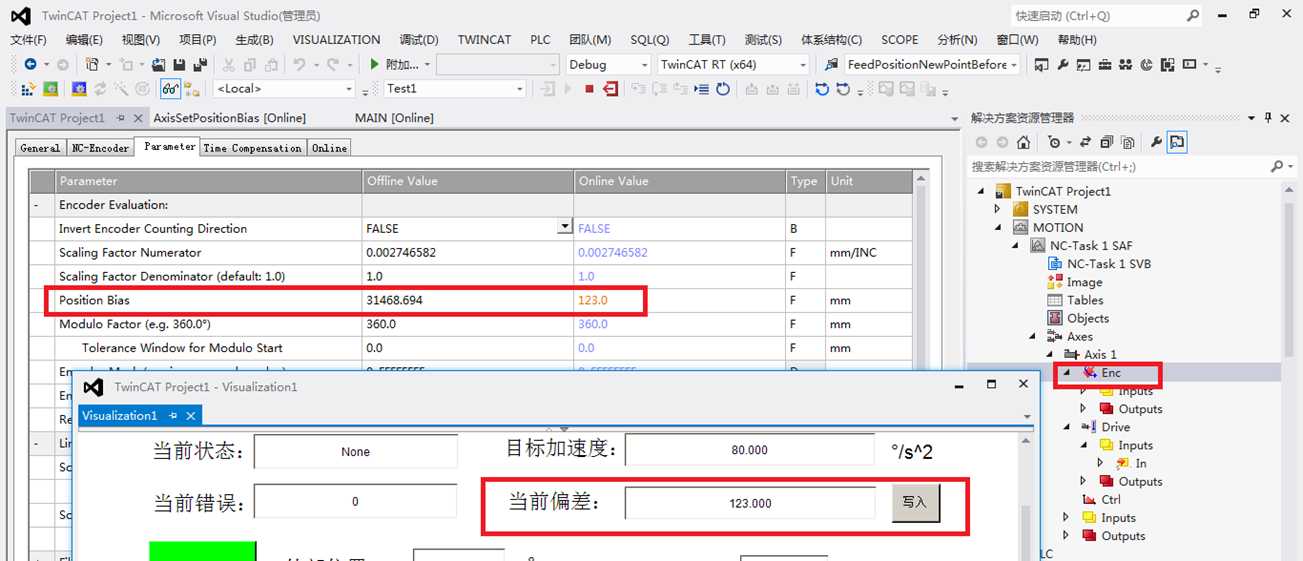Click the Toolbox icon in main toolbar

pyautogui.click(x=1104, y=64)
